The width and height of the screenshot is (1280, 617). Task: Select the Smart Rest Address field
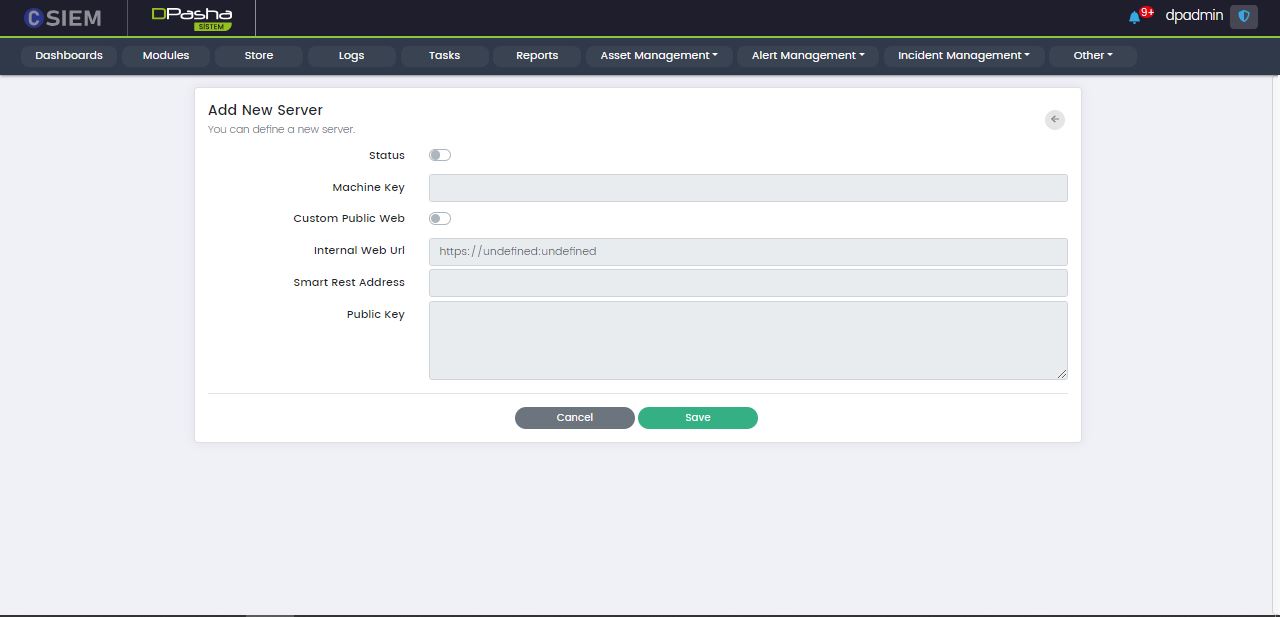tap(747, 283)
